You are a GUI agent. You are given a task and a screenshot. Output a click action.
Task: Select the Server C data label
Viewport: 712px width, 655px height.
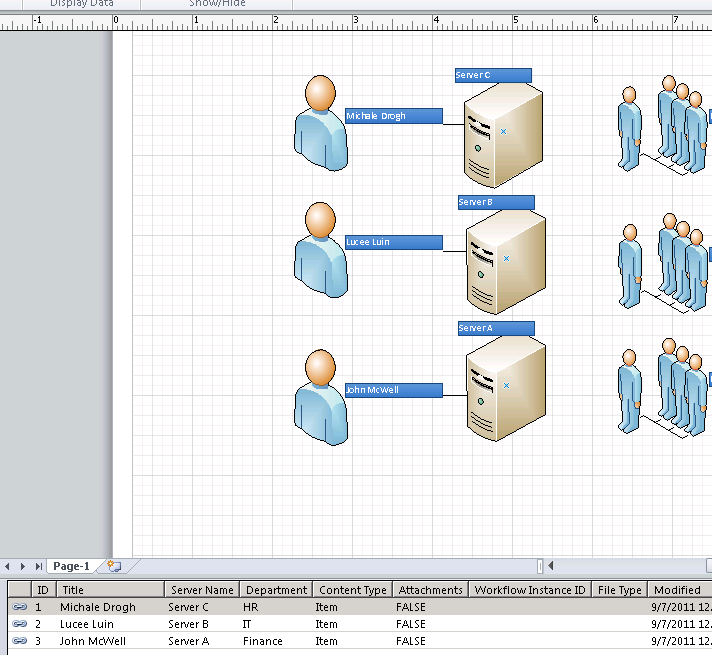click(493, 75)
